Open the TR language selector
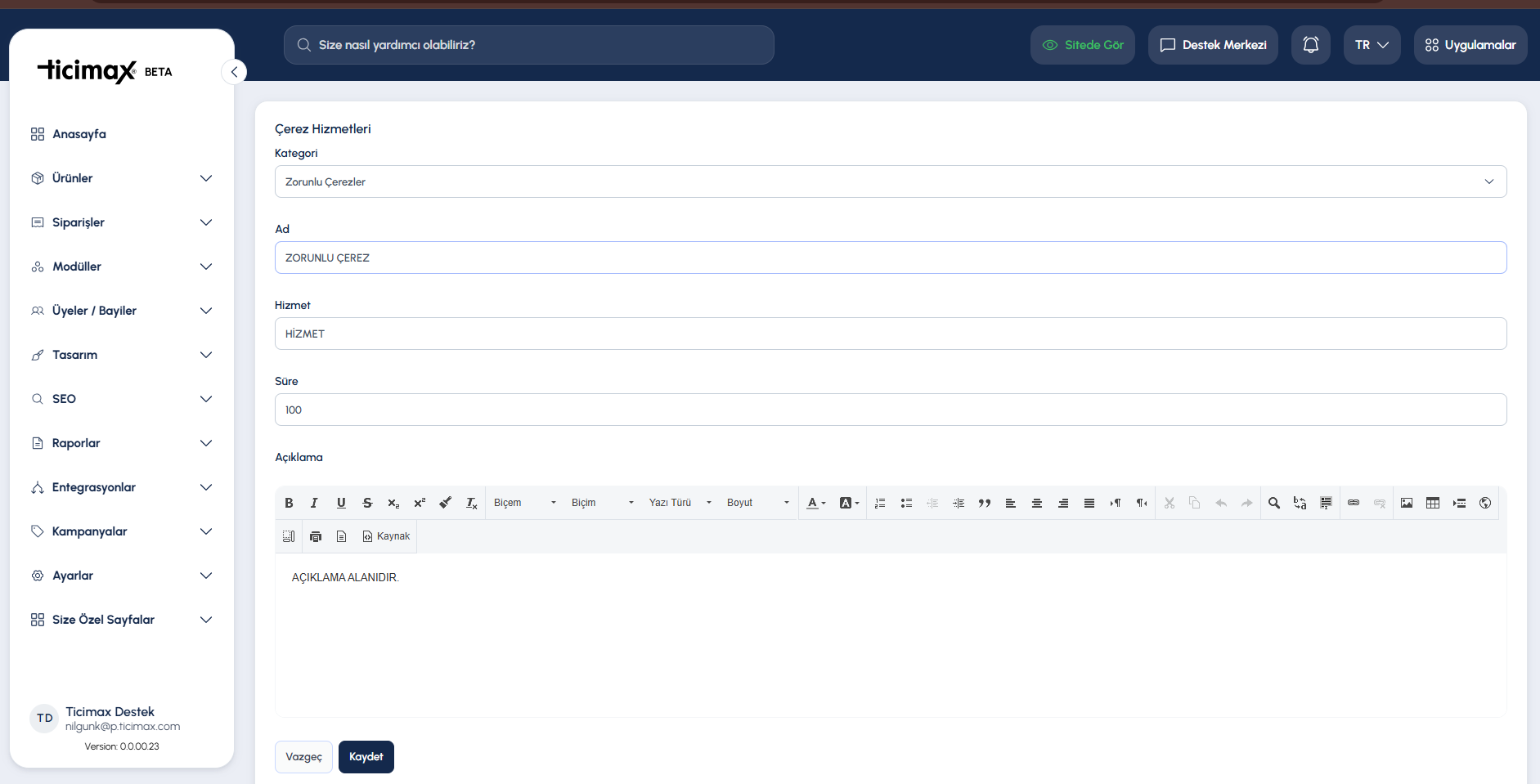 pos(1372,45)
